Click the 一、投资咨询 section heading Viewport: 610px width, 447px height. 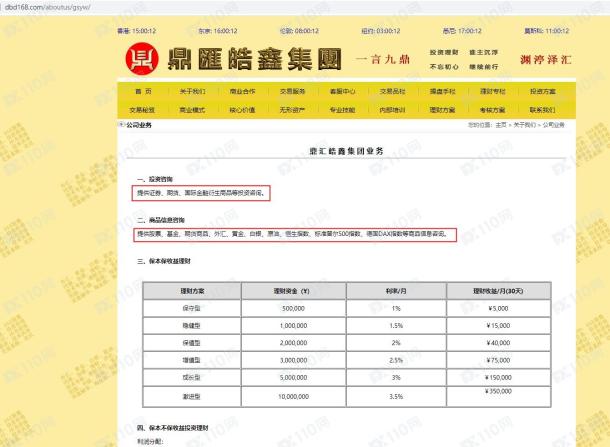[155, 179]
